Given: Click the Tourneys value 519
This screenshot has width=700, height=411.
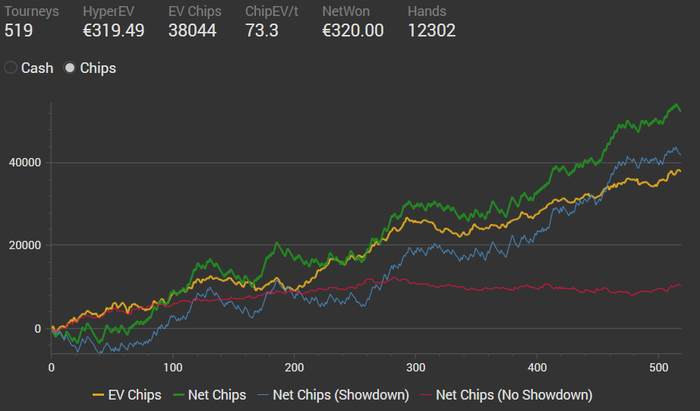Looking at the screenshot, I should [x=18, y=31].
